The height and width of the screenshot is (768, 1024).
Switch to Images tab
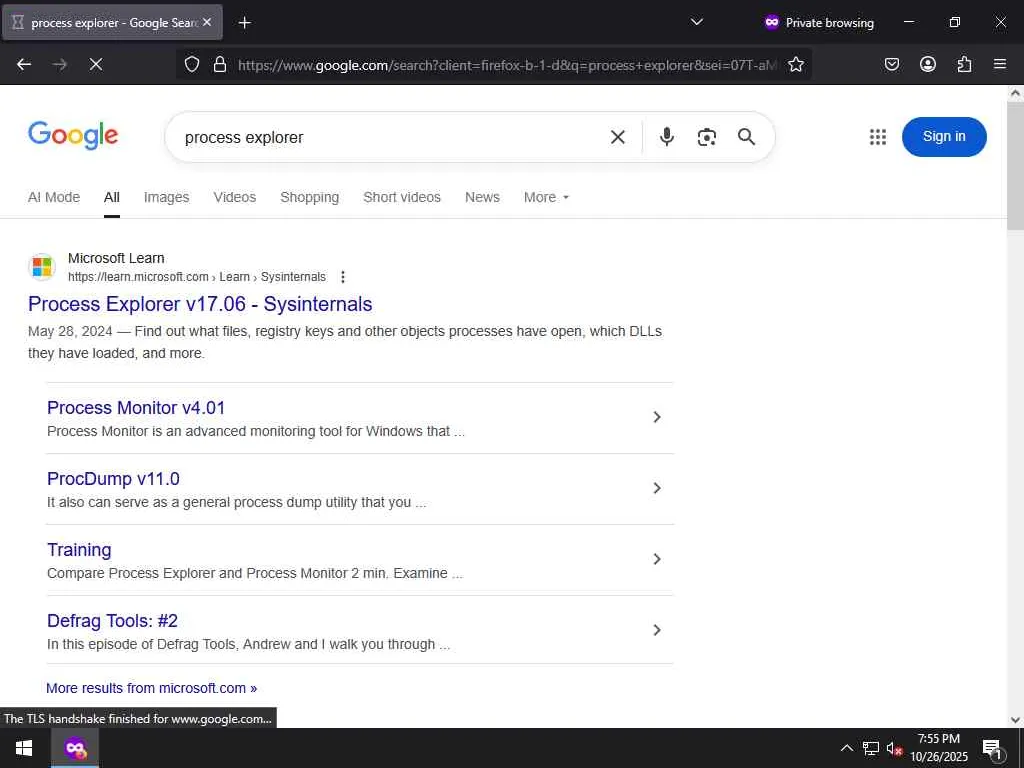tap(167, 197)
